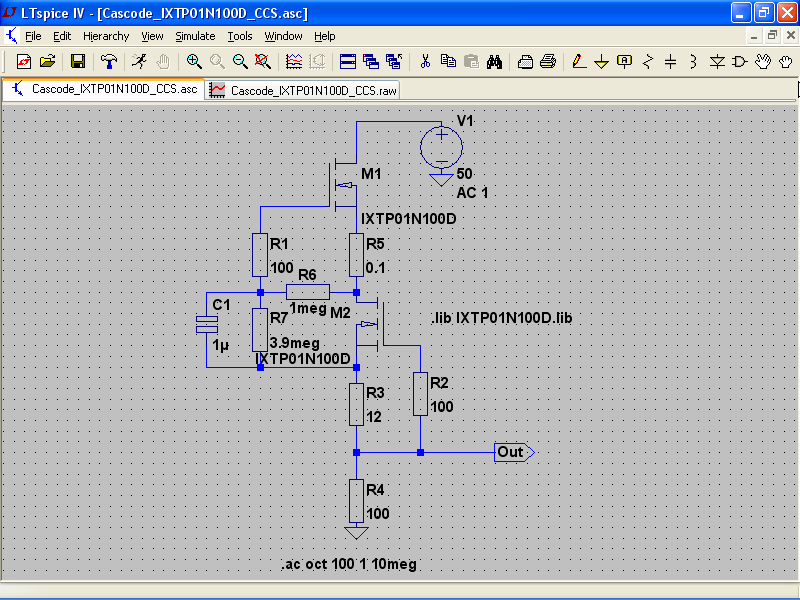
Task: Click the Find binoculars icon
Action: (x=494, y=62)
